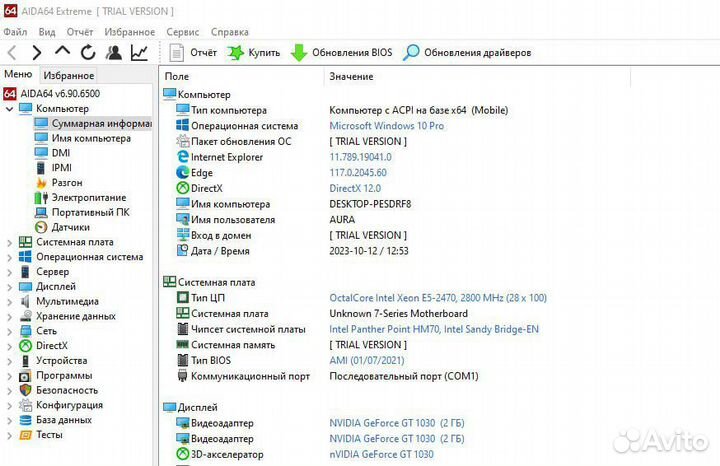Click the Безопасность shield icon
720x466 pixels.
pos(25,390)
